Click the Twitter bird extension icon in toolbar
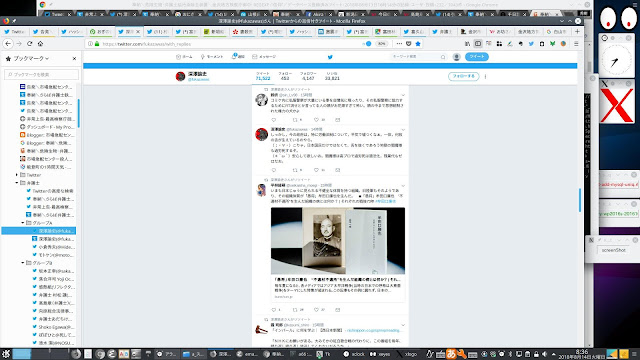This screenshot has width=640, height=360. [531, 44]
